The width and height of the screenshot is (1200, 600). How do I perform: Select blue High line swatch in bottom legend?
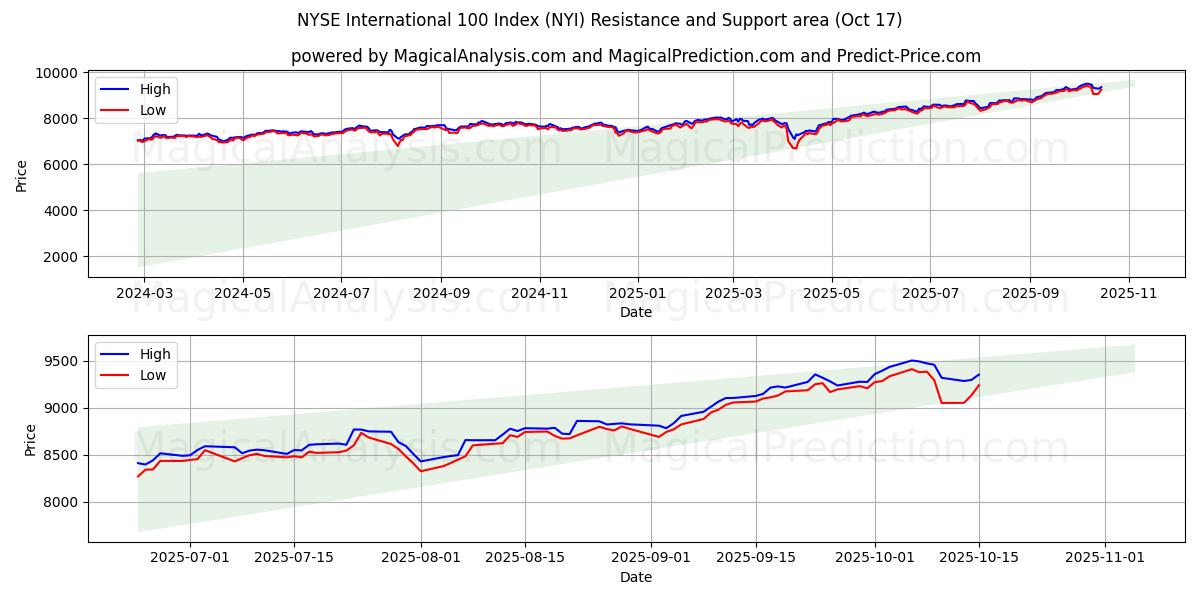click(x=116, y=354)
